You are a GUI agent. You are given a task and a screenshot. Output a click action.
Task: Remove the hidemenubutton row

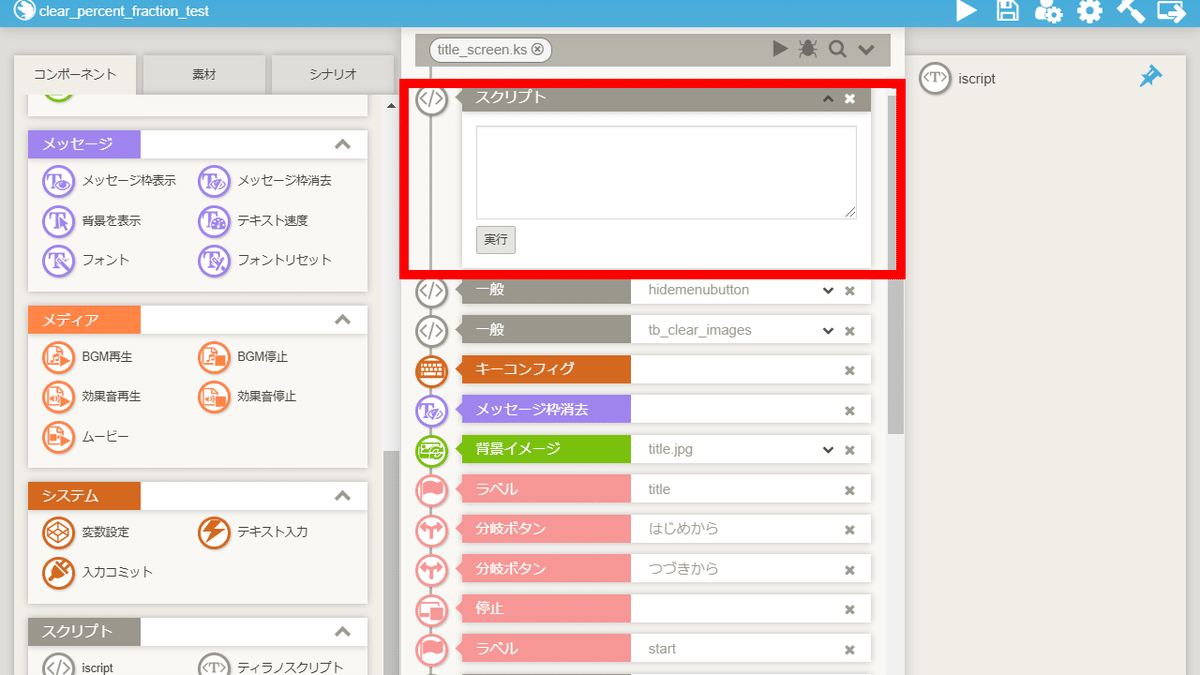[x=850, y=291]
